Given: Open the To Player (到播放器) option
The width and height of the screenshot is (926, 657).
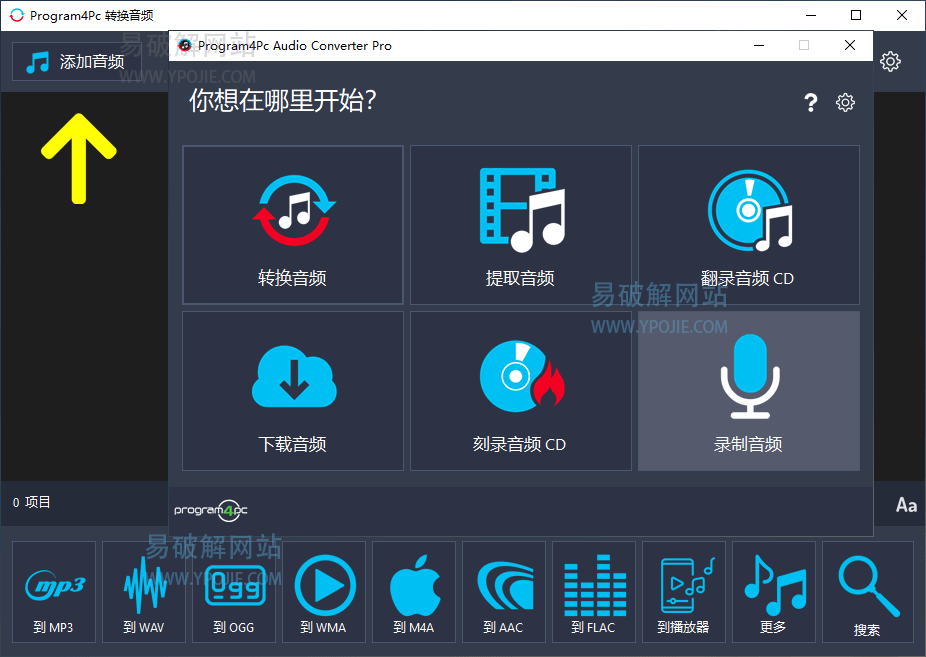Looking at the screenshot, I should [x=683, y=592].
